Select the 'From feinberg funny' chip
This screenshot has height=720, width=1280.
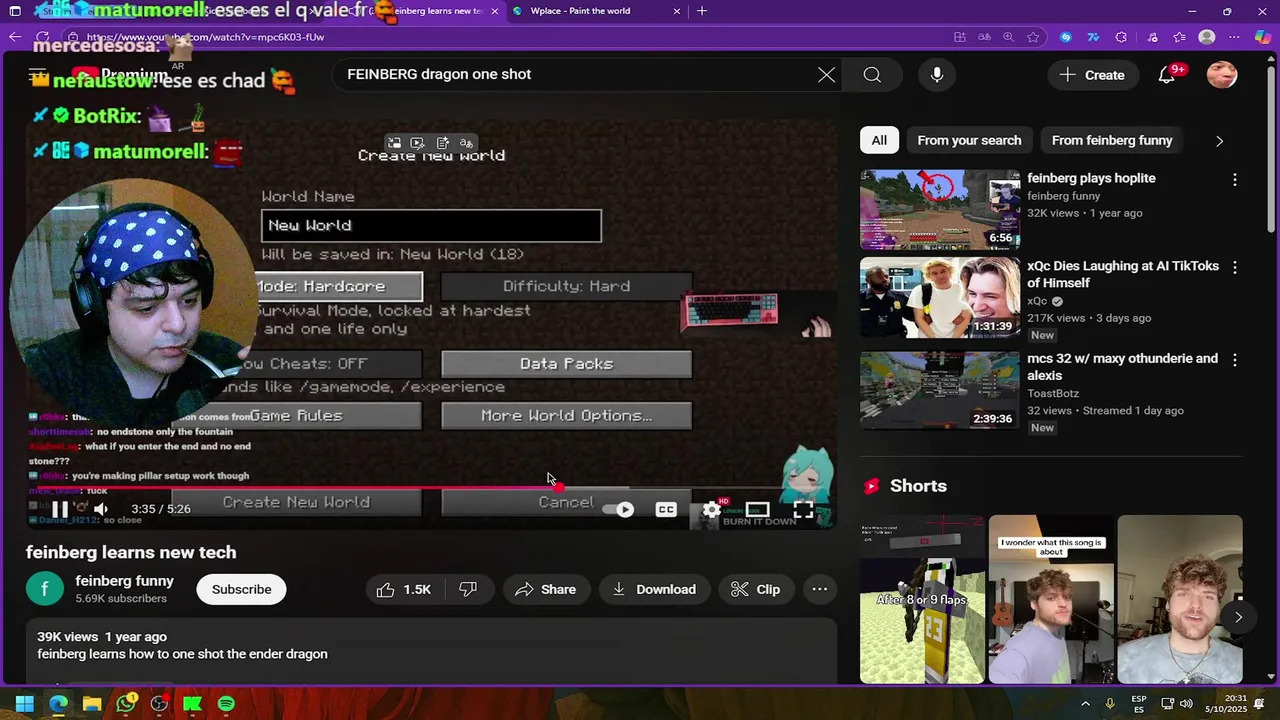(x=1112, y=141)
